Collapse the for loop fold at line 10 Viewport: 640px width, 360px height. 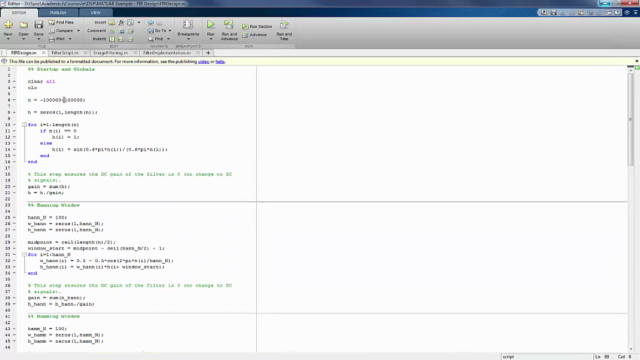pyautogui.click(x=24, y=124)
